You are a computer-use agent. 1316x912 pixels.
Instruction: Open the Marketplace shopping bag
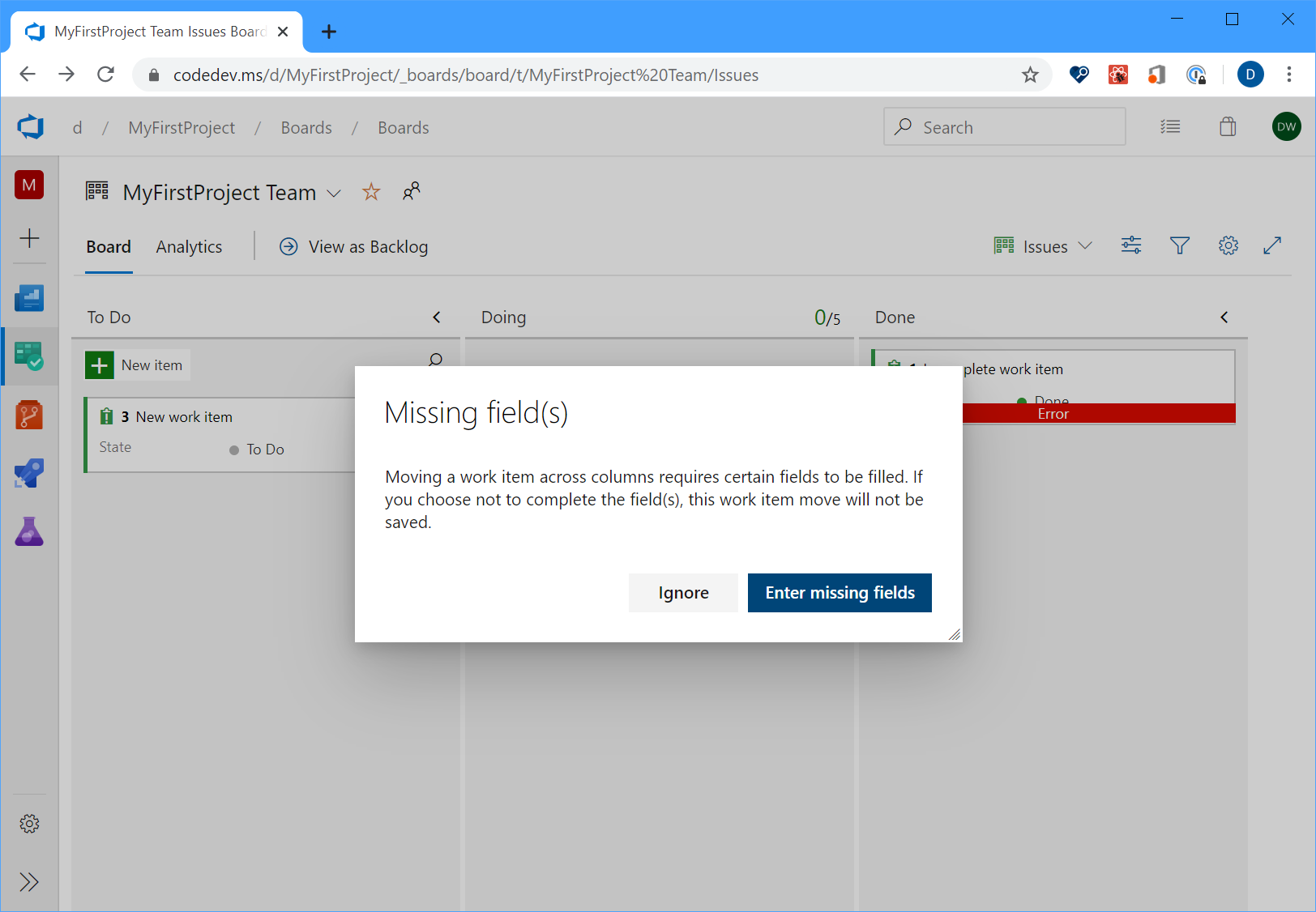click(1228, 126)
